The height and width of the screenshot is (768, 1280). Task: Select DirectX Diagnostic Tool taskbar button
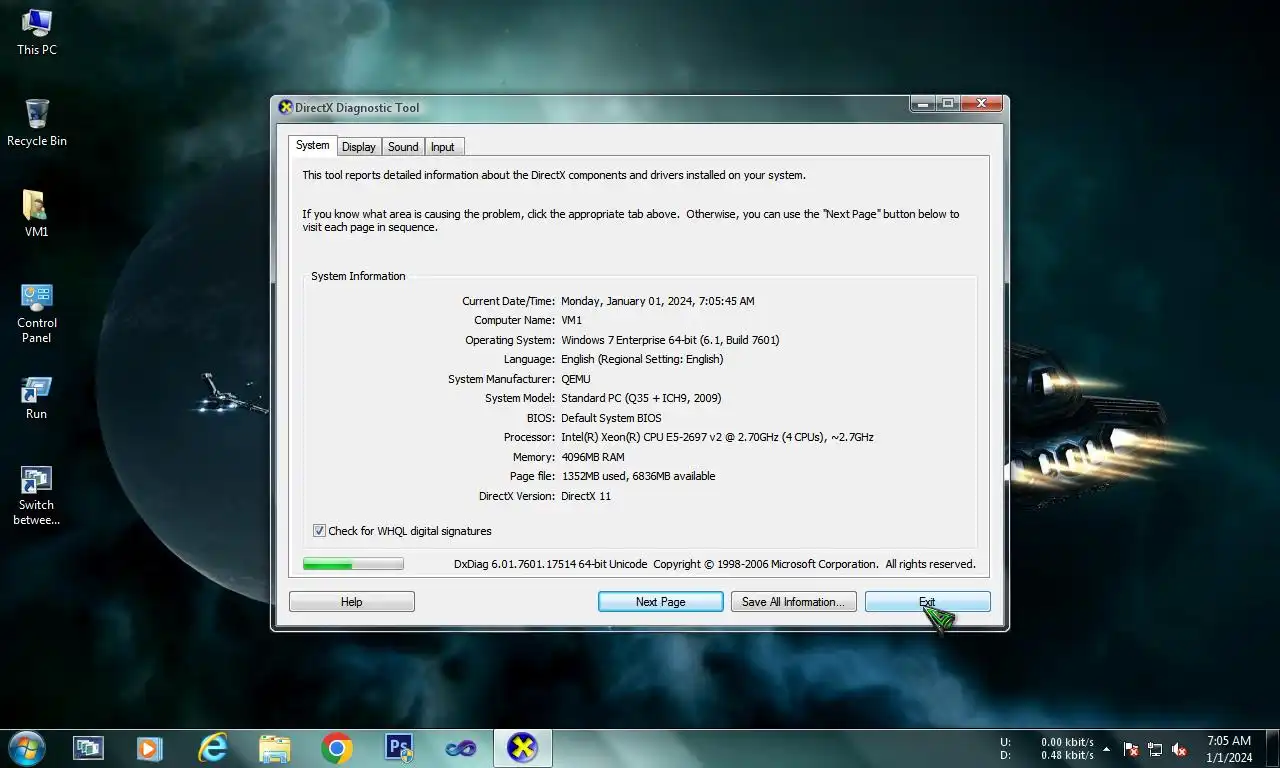coord(522,748)
